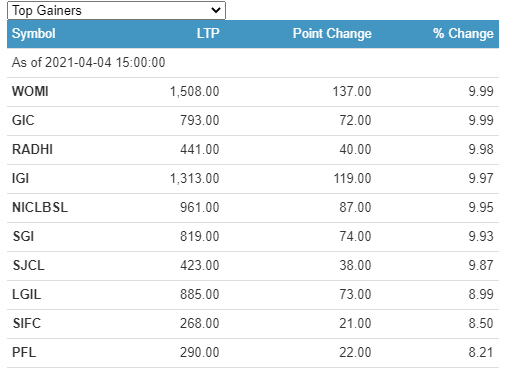Open the IGI stock link
This screenshot has height=373, width=519.
point(20,178)
